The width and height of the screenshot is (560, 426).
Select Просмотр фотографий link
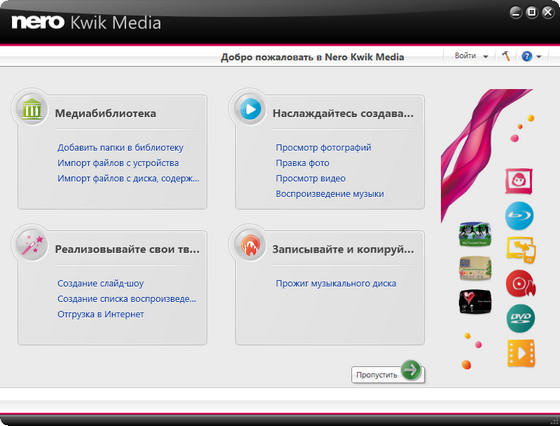(x=323, y=147)
